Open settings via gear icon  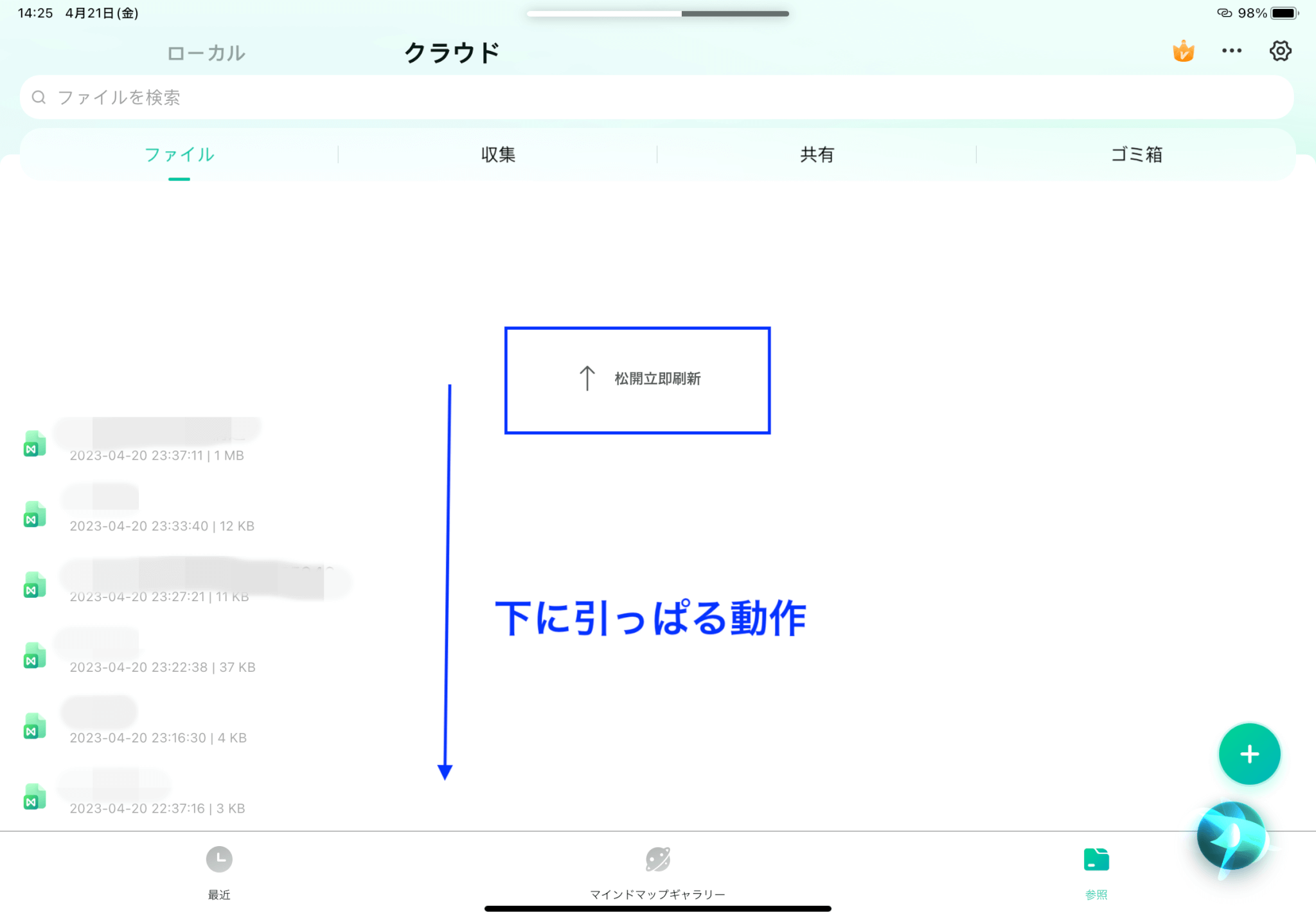[1280, 51]
